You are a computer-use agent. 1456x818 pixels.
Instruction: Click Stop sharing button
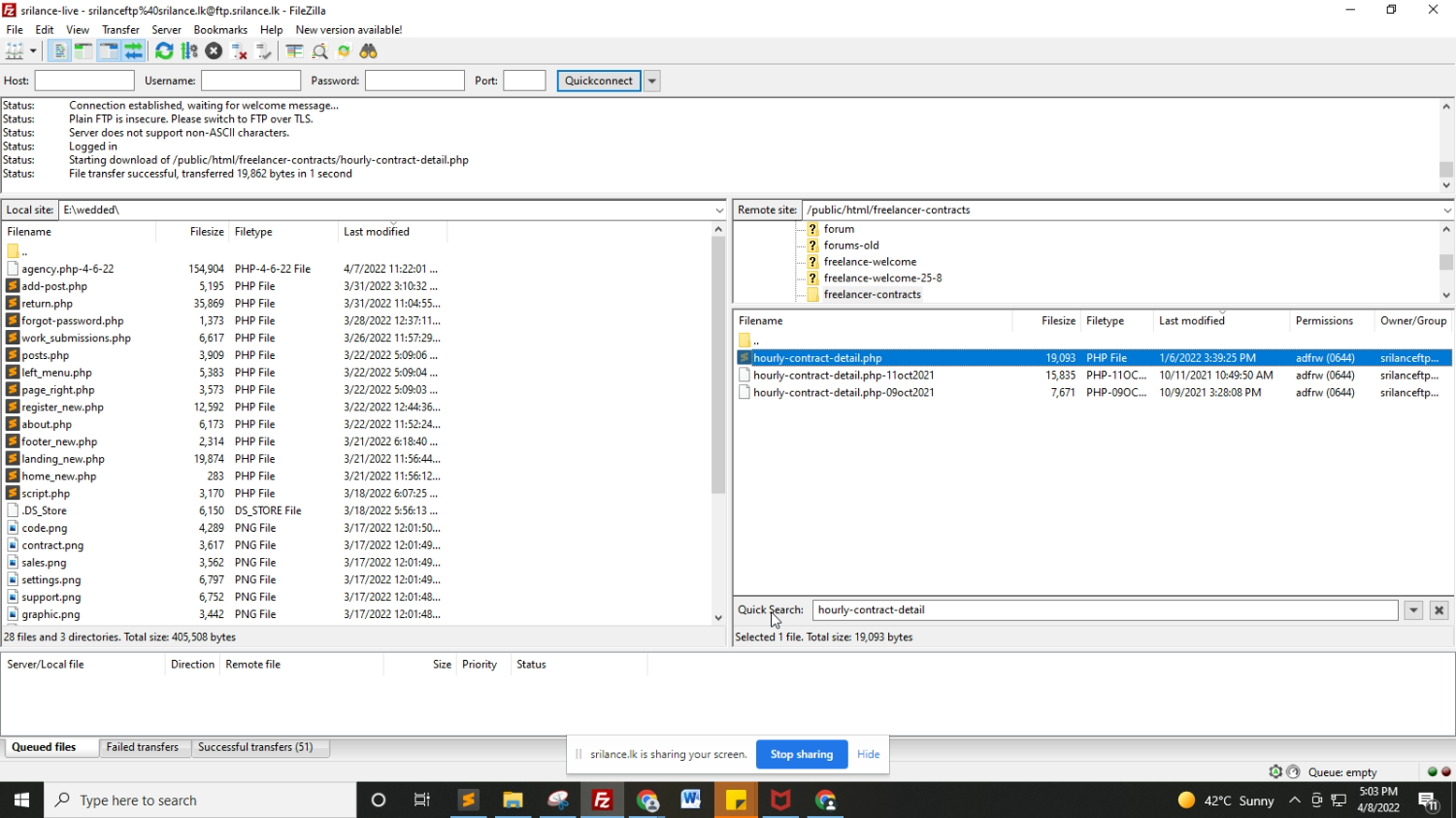tap(801, 754)
